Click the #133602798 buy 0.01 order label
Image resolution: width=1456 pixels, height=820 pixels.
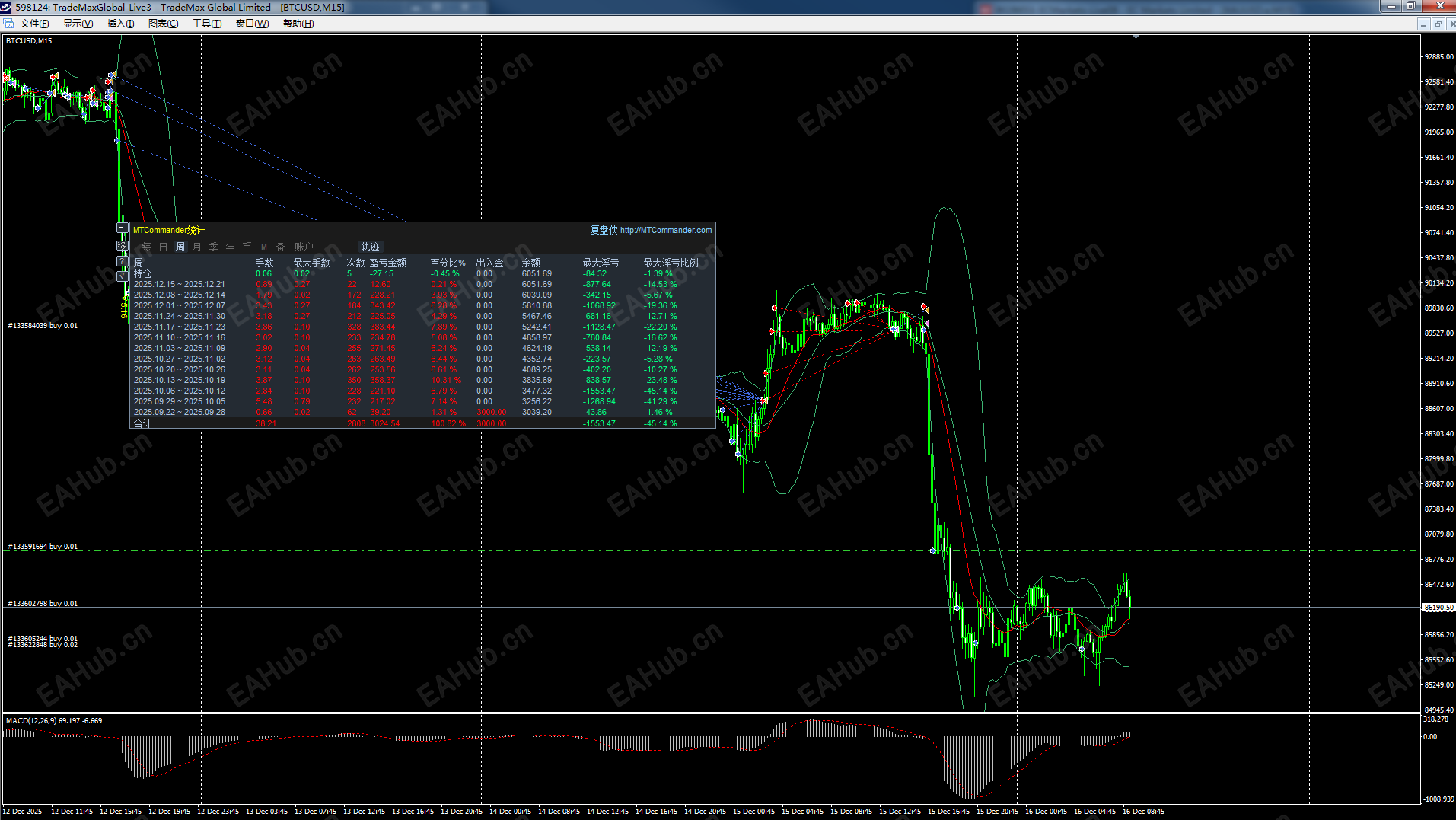coord(43,604)
